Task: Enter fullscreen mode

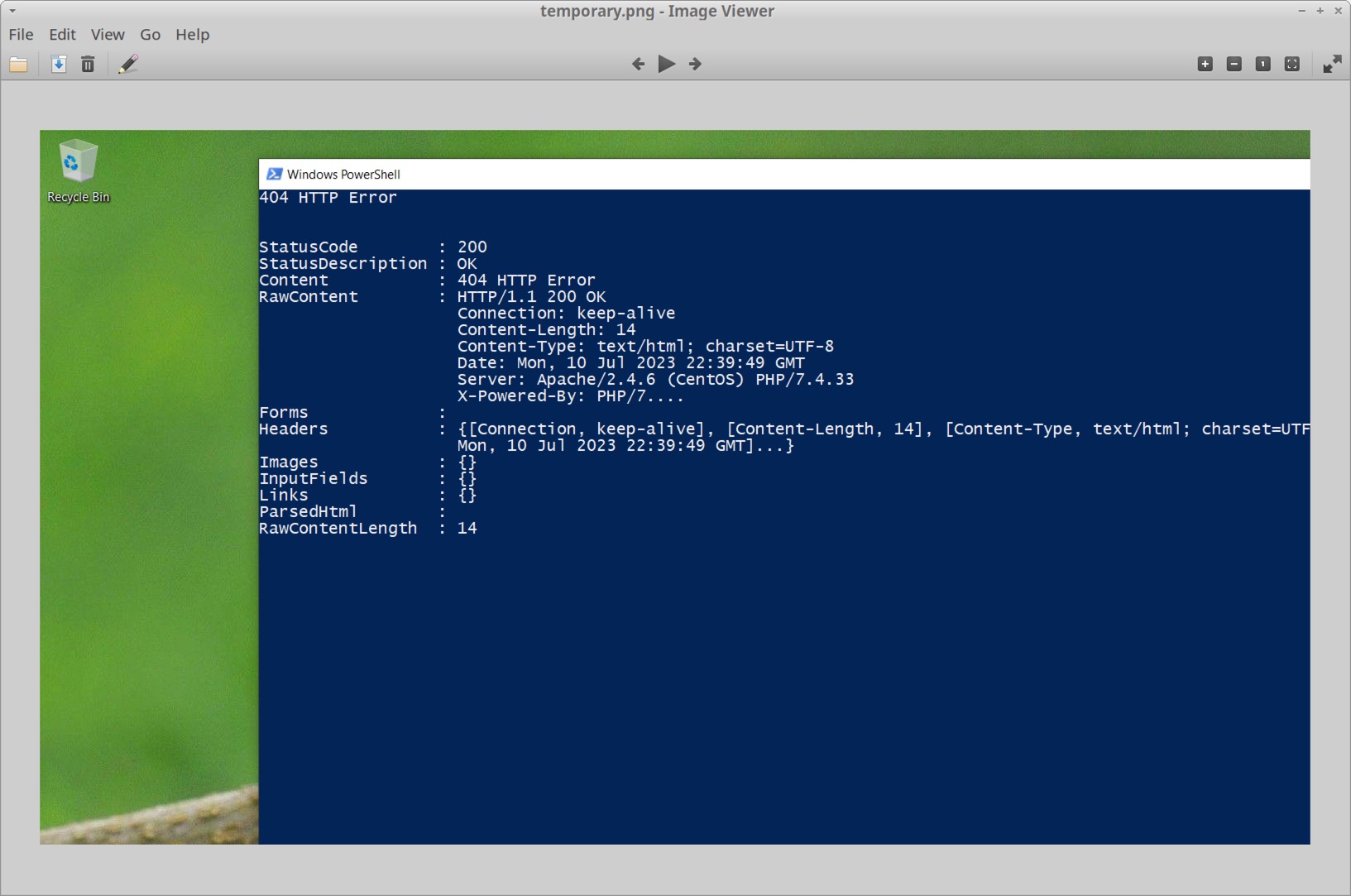Action: 1332,65
